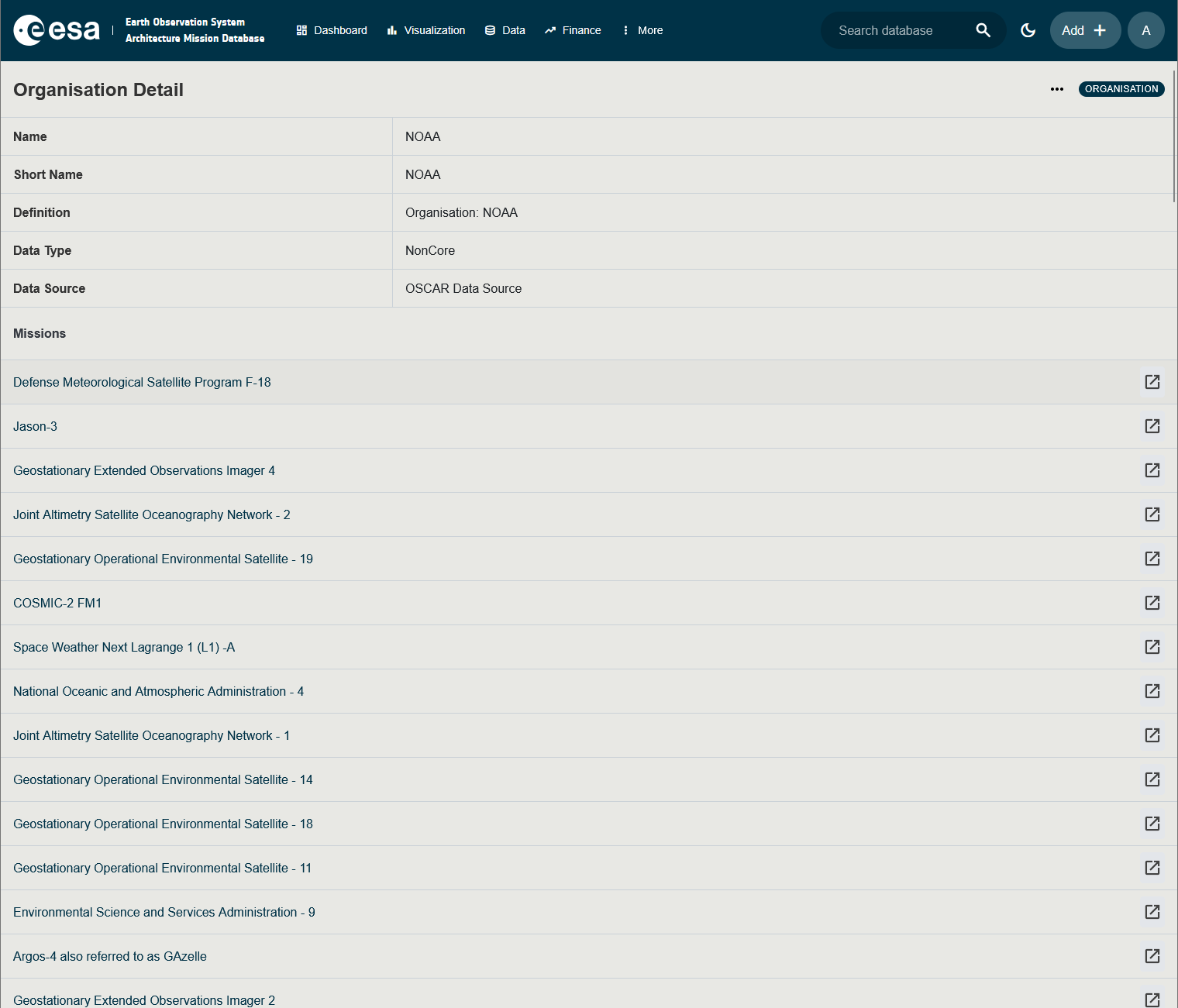Select the 'Organisation: NOAA' definition text
Image resolution: width=1178 pixels, height=1008 pixels.
click(461, 212)
